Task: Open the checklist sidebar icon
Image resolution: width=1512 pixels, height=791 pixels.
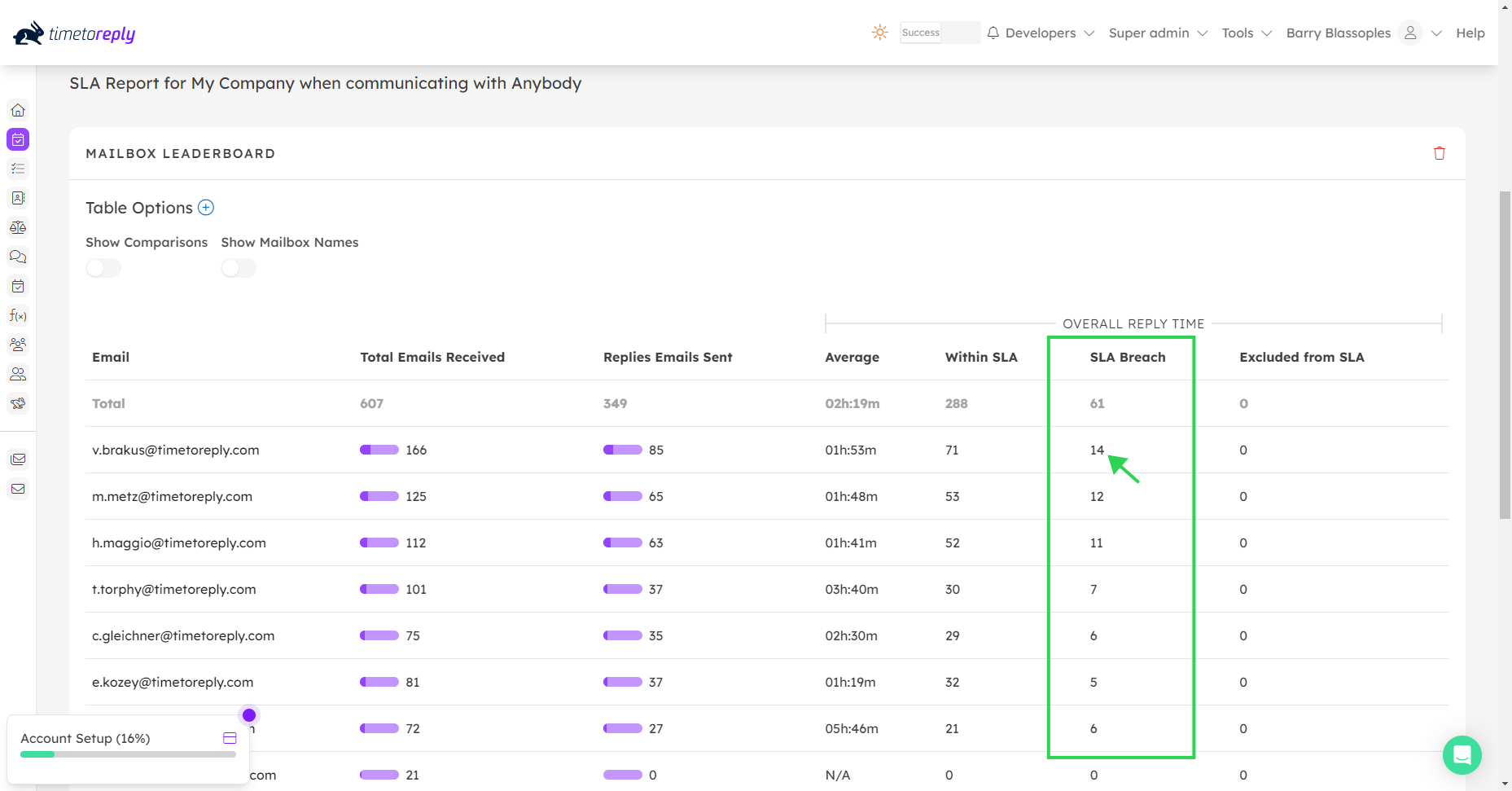Action: pyautogui.click(x=18, y=169)
